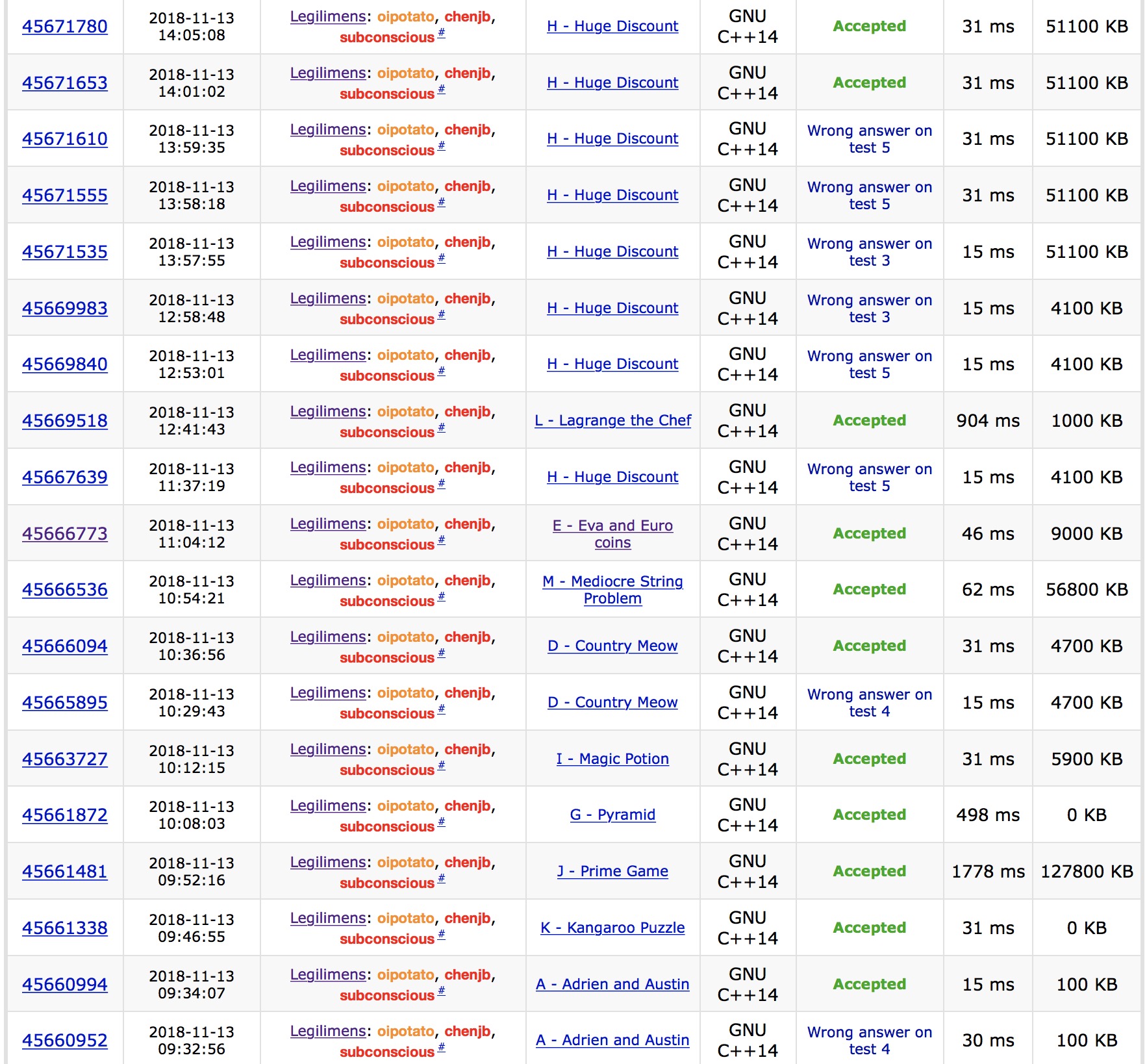1147x1064 pixels.
Task: Click the # icon in submission 45669518 row
Action: [x=441, y=427]
